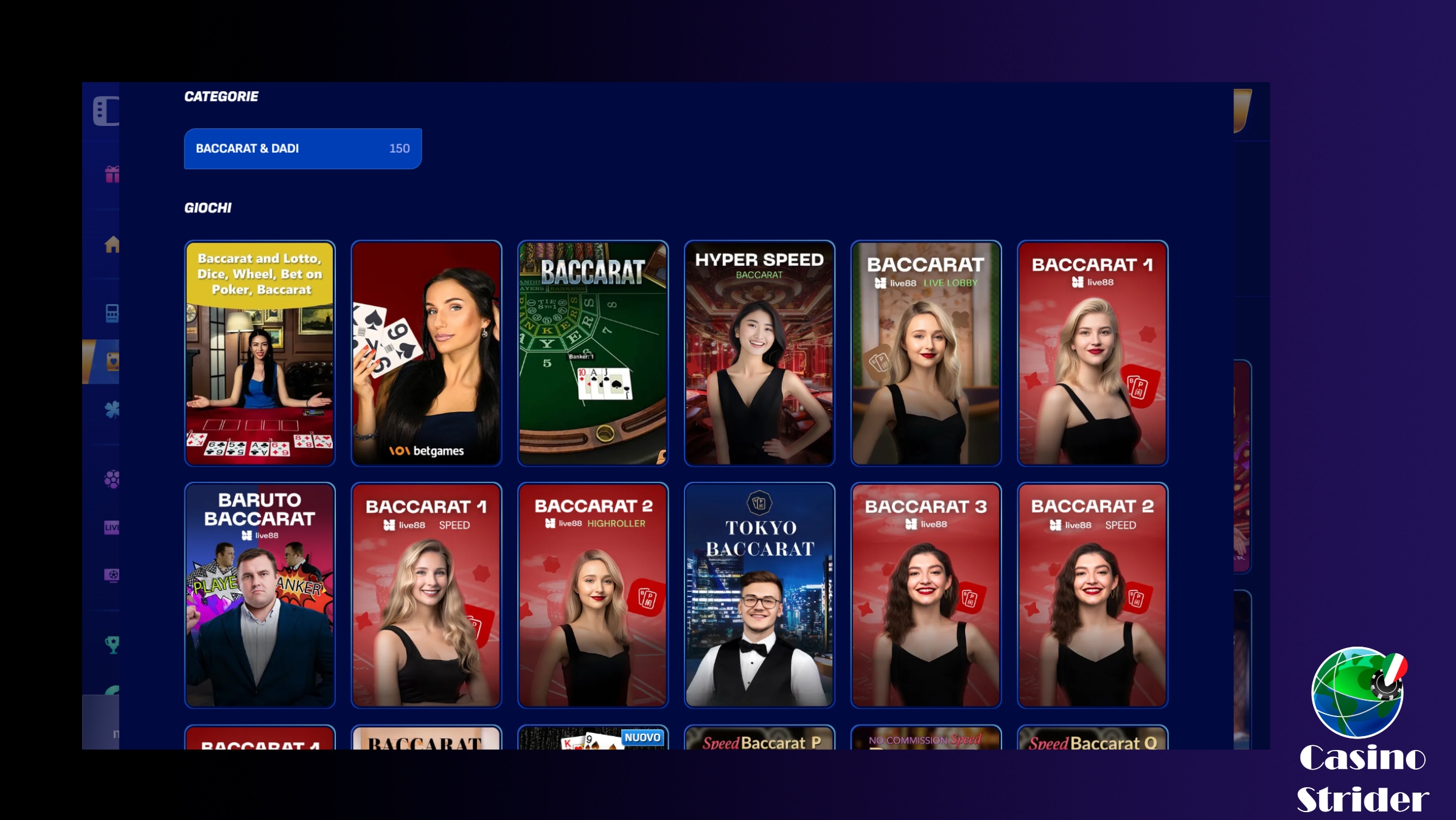Screen dimensions: 1456x820
Task: Open Baccarat 2 Highroller card
Action: tap(593, 596)
